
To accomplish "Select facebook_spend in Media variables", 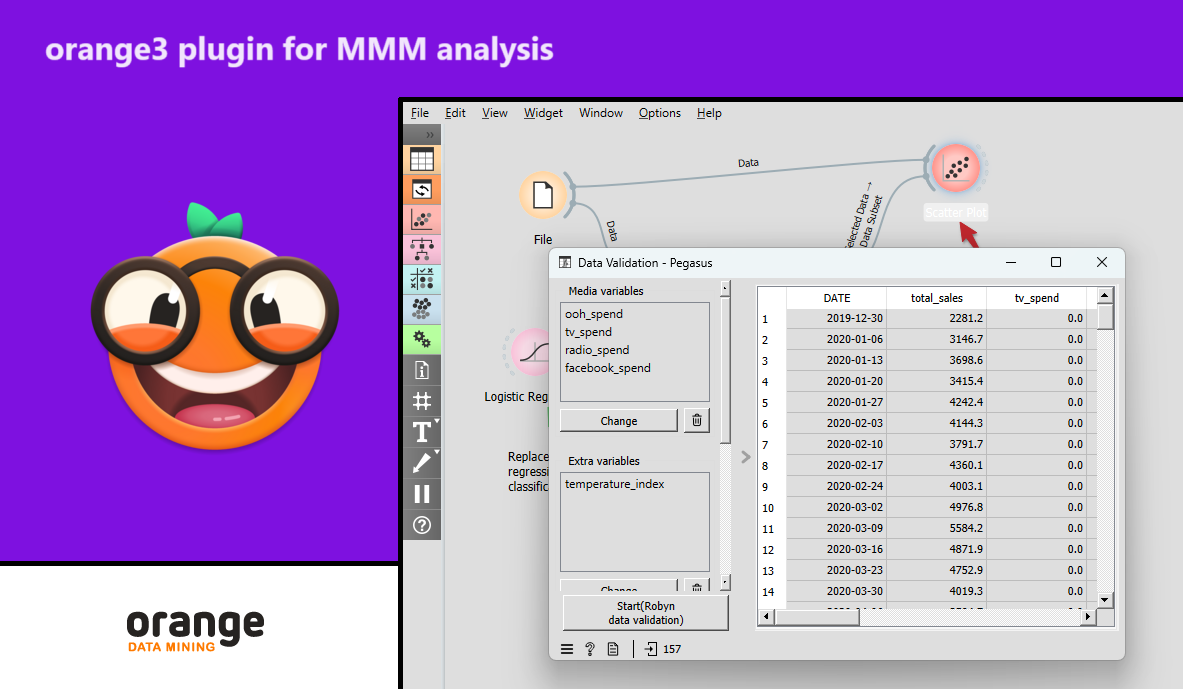I will (x=607, y=368).
